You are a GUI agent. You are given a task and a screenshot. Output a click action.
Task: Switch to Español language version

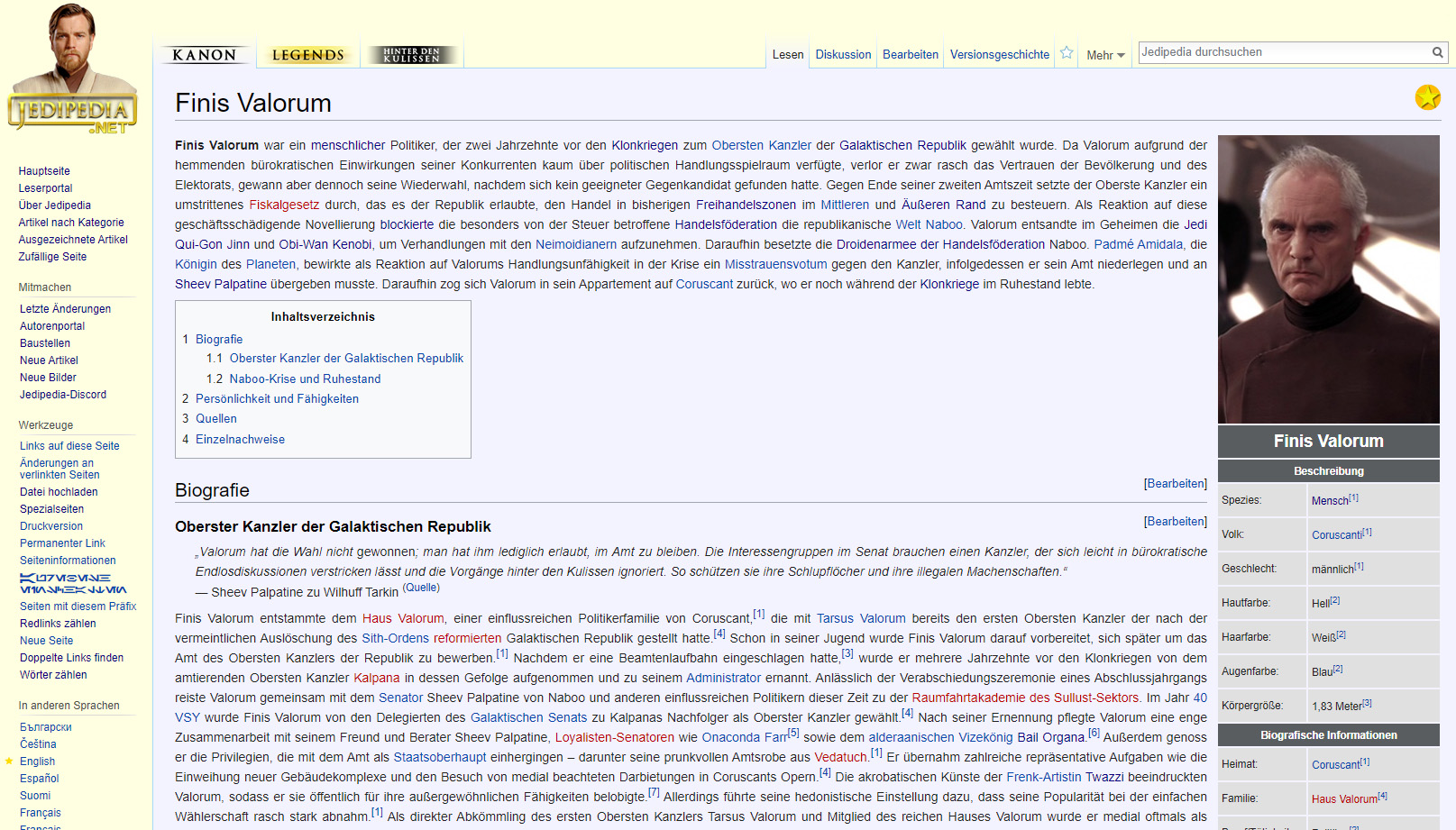point(40,779)
